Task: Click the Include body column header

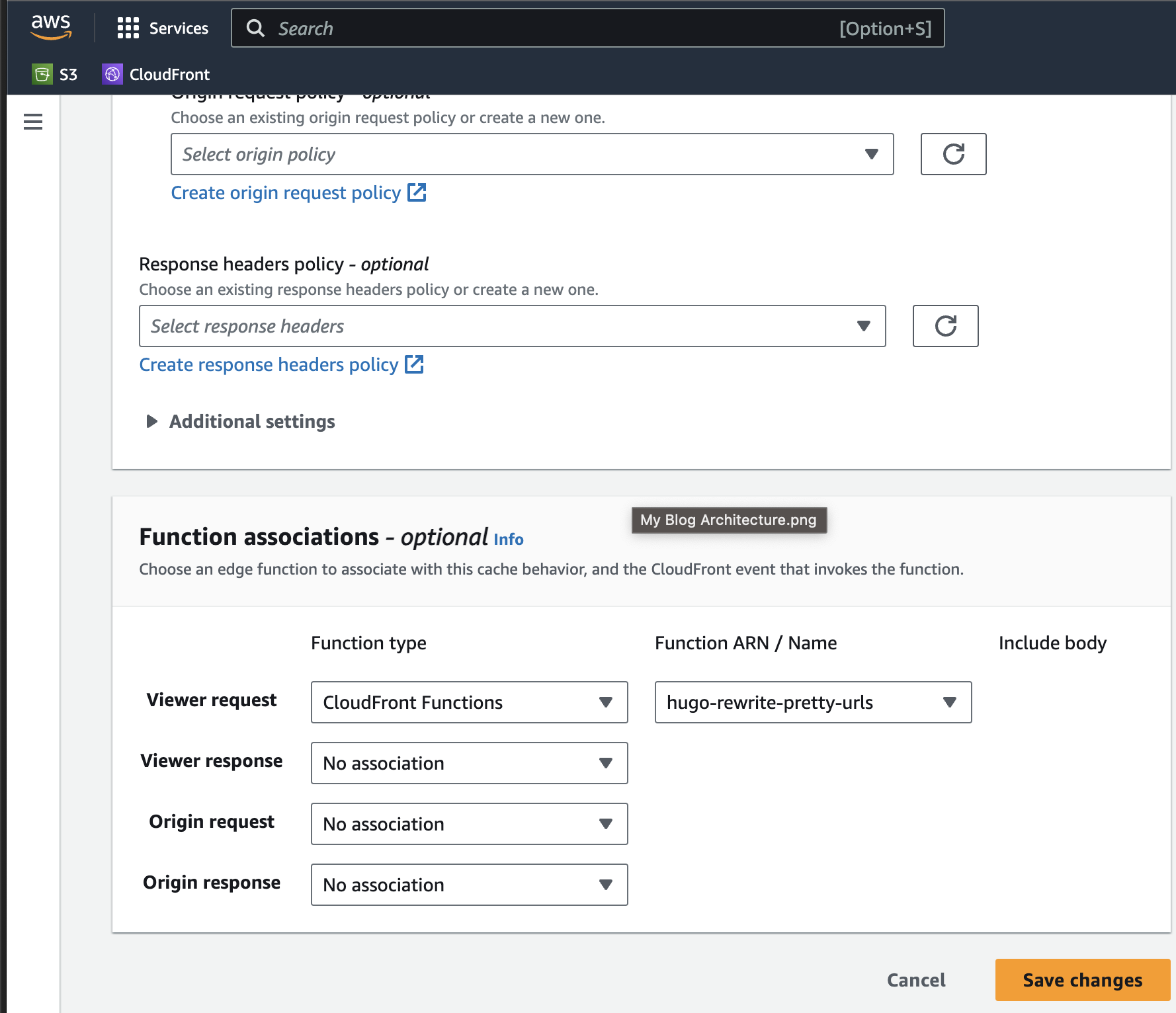Action: coord(1052,643)
